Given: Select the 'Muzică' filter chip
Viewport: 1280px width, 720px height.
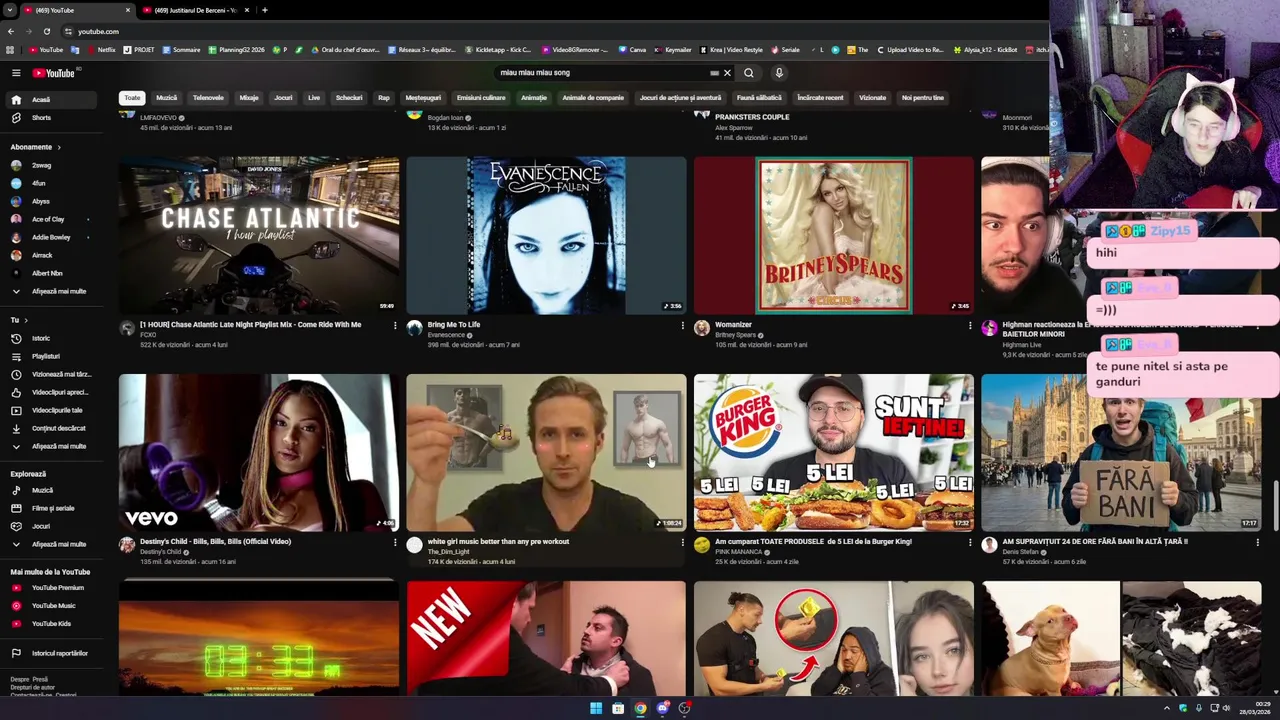Looking at the screenshot, I should click(167, 98).
